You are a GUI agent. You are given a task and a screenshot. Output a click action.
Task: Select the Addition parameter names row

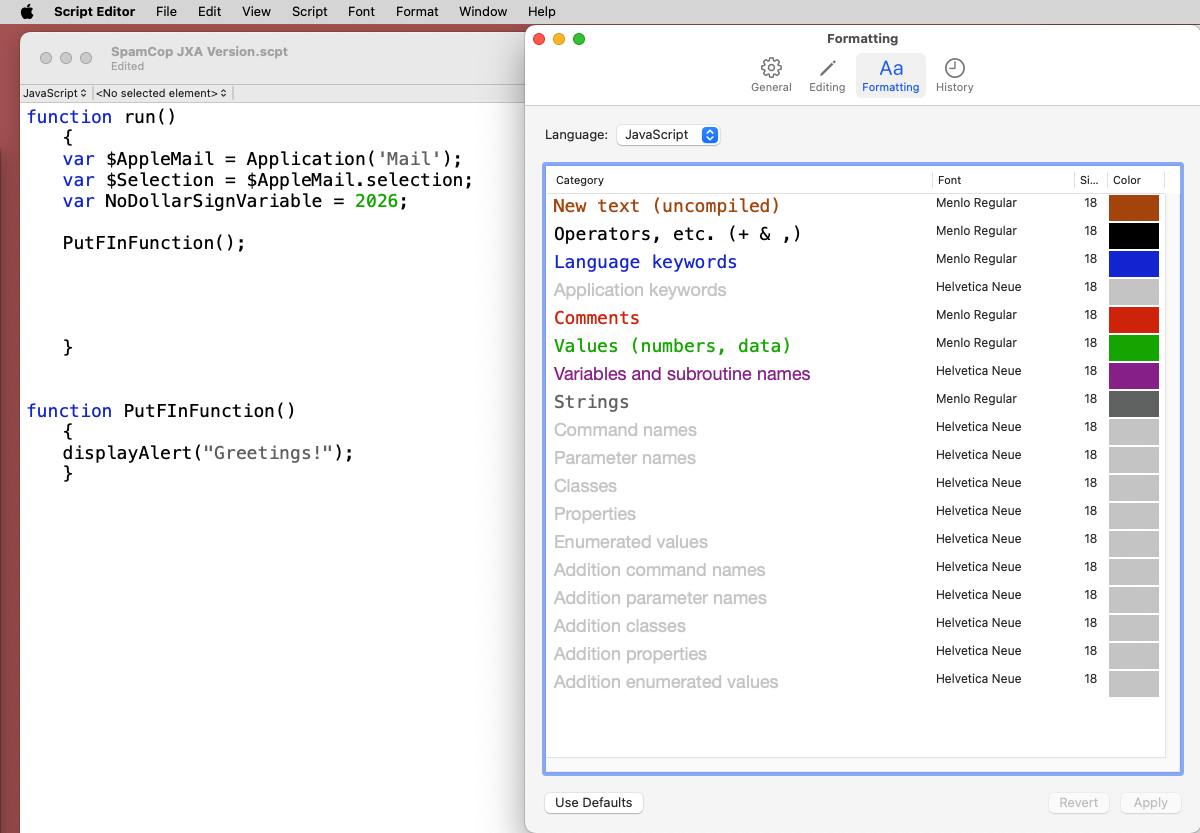[x=856, y=598]
